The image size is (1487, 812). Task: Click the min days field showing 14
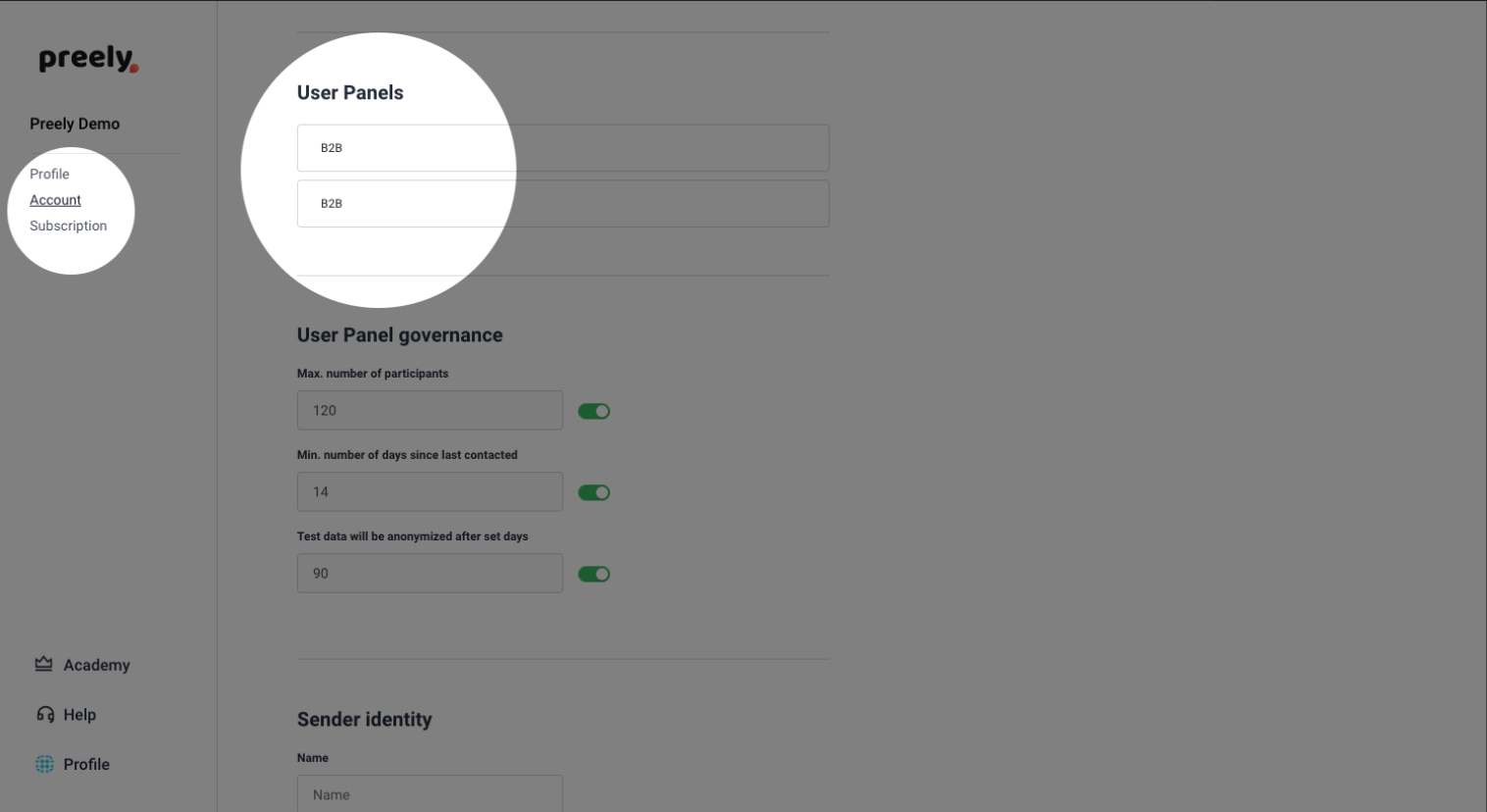click(430, 491)
